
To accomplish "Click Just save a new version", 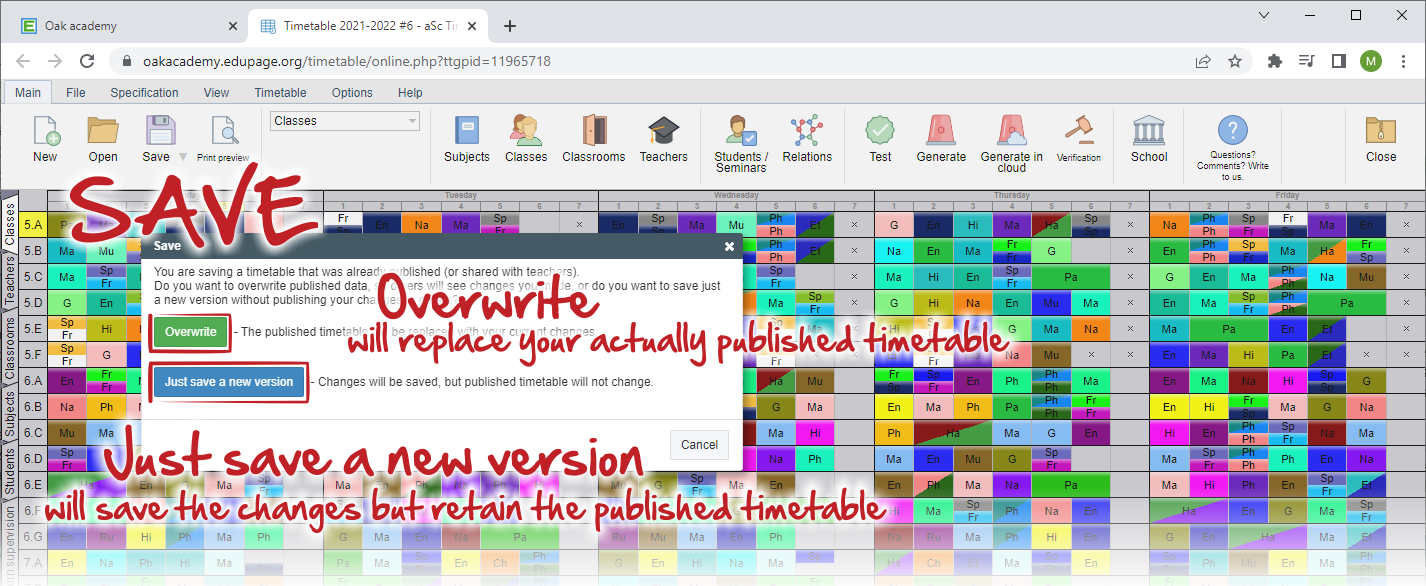I will tap(229, 382).
